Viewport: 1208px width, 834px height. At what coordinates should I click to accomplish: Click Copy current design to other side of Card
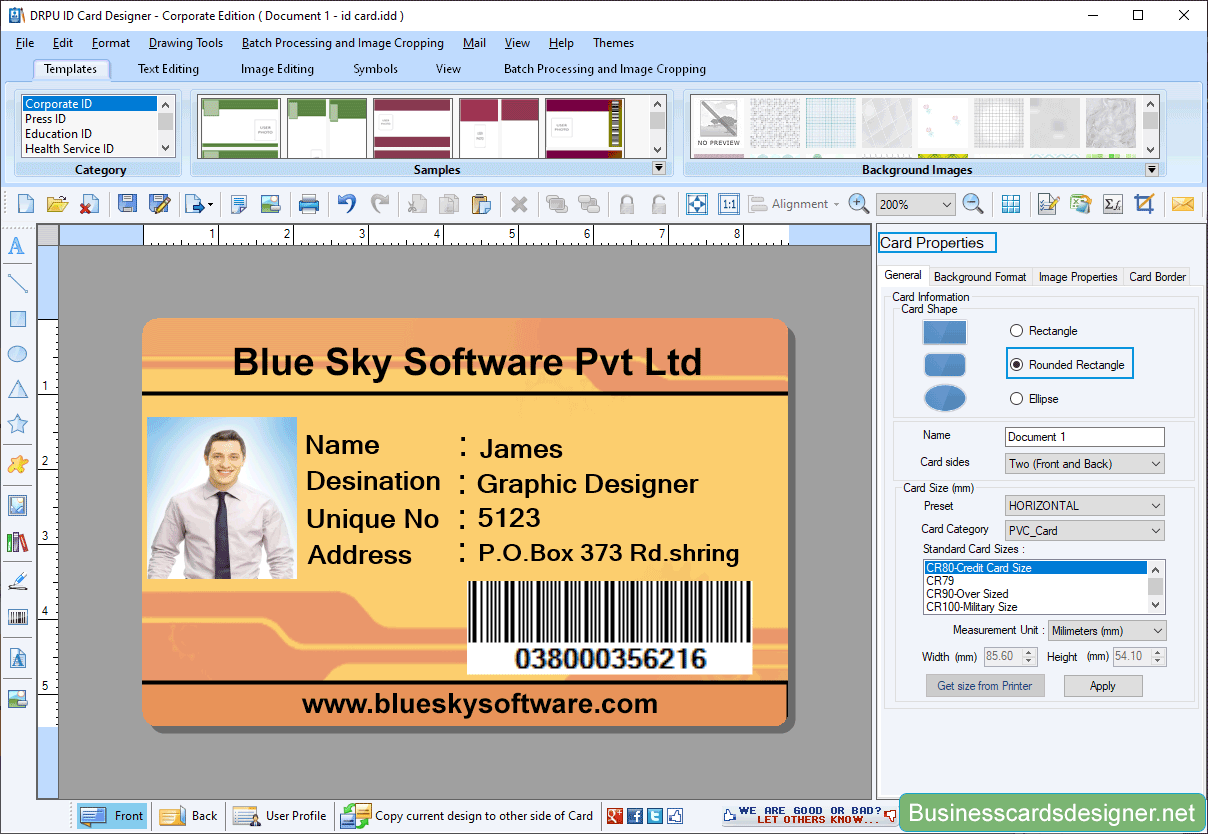[467, 816]
